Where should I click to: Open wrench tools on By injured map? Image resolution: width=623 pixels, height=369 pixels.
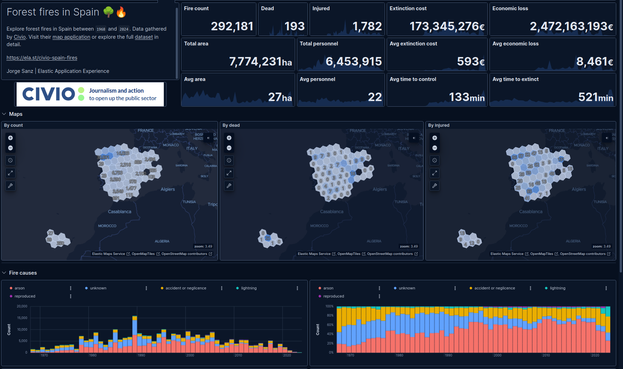coord(434,186)
